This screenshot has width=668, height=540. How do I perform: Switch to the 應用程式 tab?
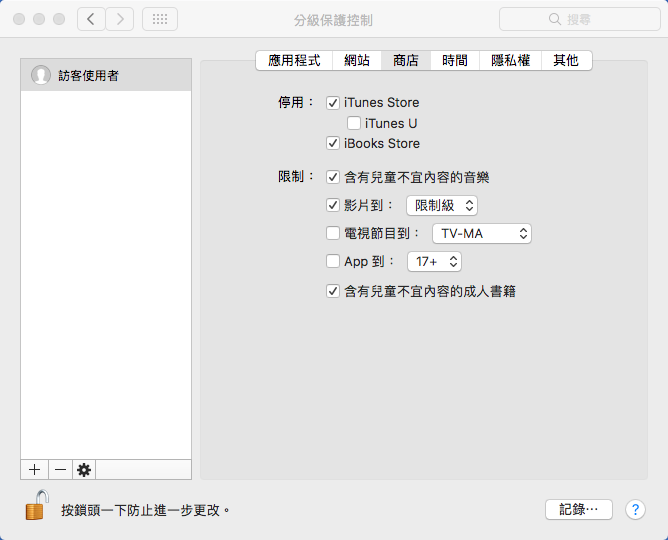(294, 60)
